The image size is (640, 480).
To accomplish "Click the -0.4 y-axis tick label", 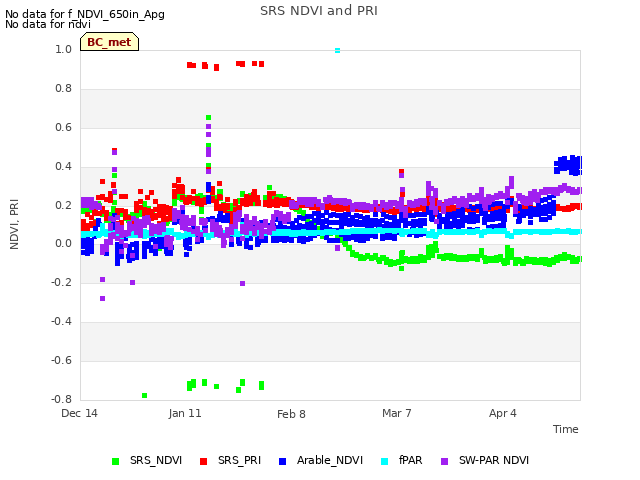I will tap(61, 322).
